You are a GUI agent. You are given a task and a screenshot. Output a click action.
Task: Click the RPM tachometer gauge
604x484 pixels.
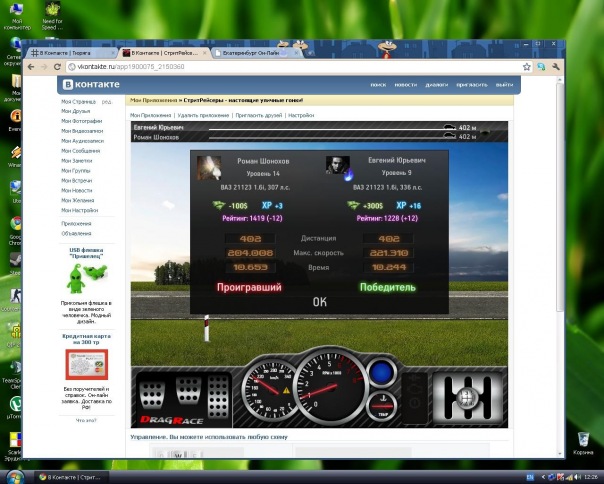pos(331,385)
